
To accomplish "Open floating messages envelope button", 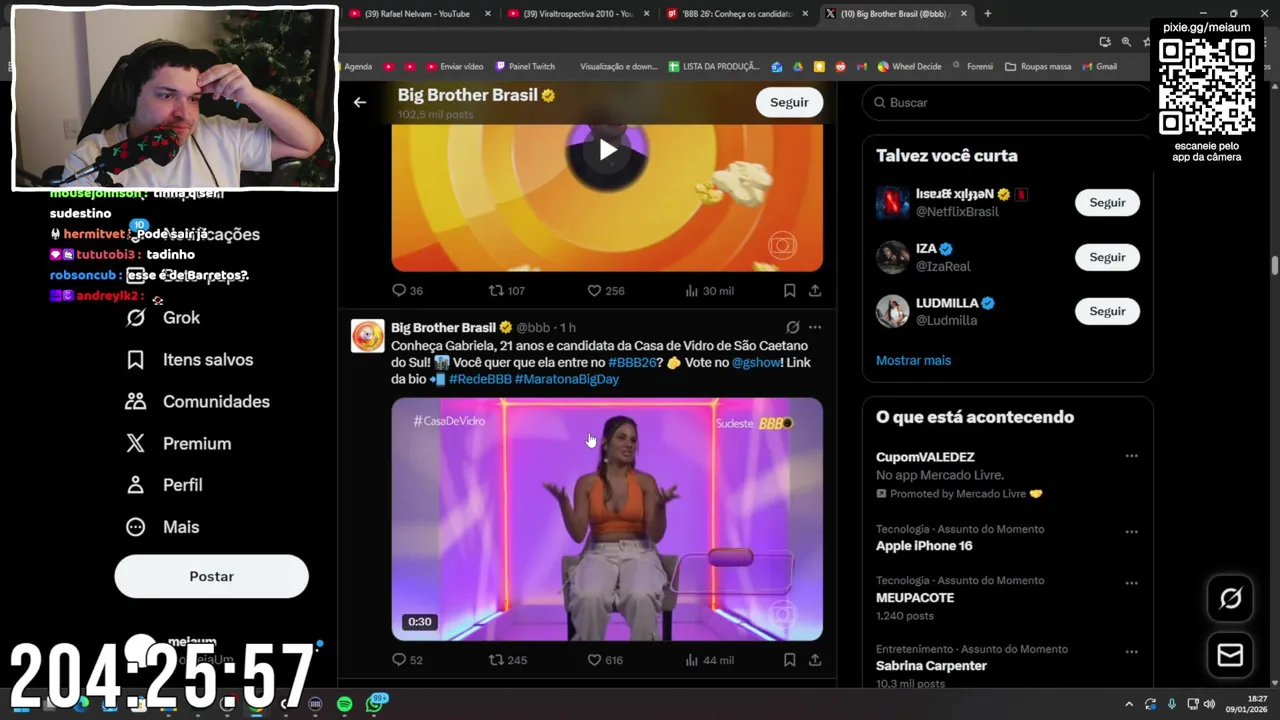I will [1230, 655].
